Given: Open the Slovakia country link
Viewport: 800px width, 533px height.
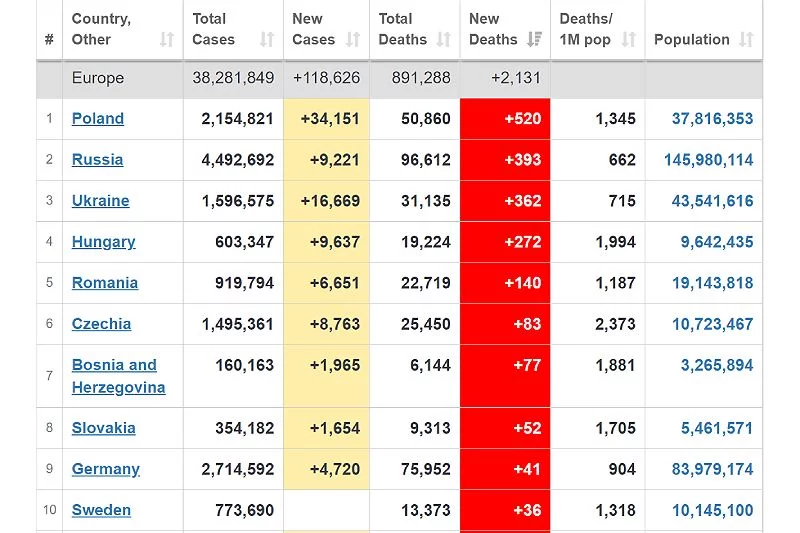Looking at the screenshot, I should click(104, 428).
